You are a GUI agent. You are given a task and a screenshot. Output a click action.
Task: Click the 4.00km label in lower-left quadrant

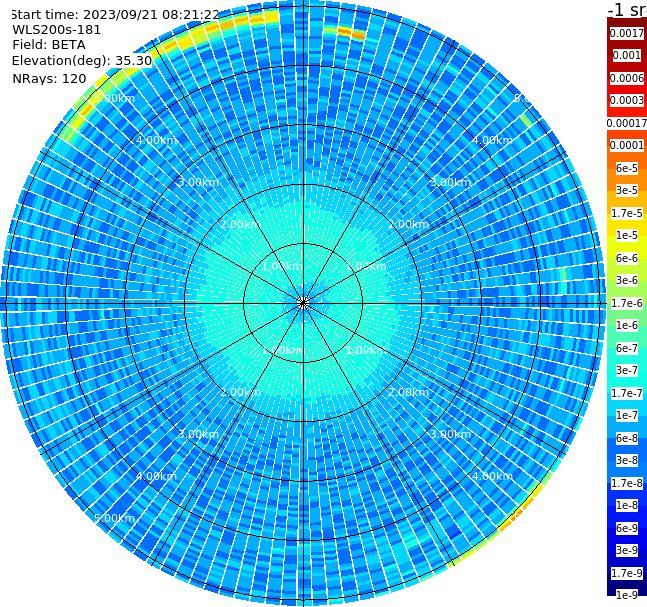(x=156, y=476)
